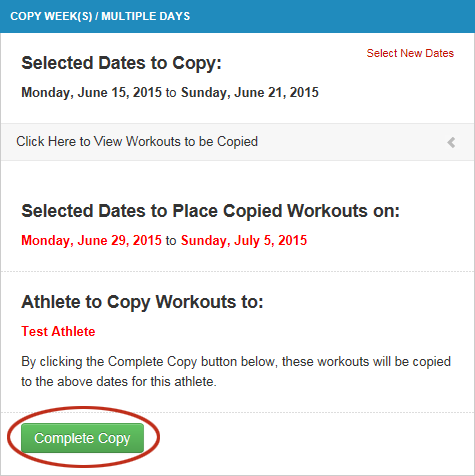The height and width of the screenshot is (476, 475).
Task: Click the word 'to' between the red dates
Action: [x=171, y=241]
